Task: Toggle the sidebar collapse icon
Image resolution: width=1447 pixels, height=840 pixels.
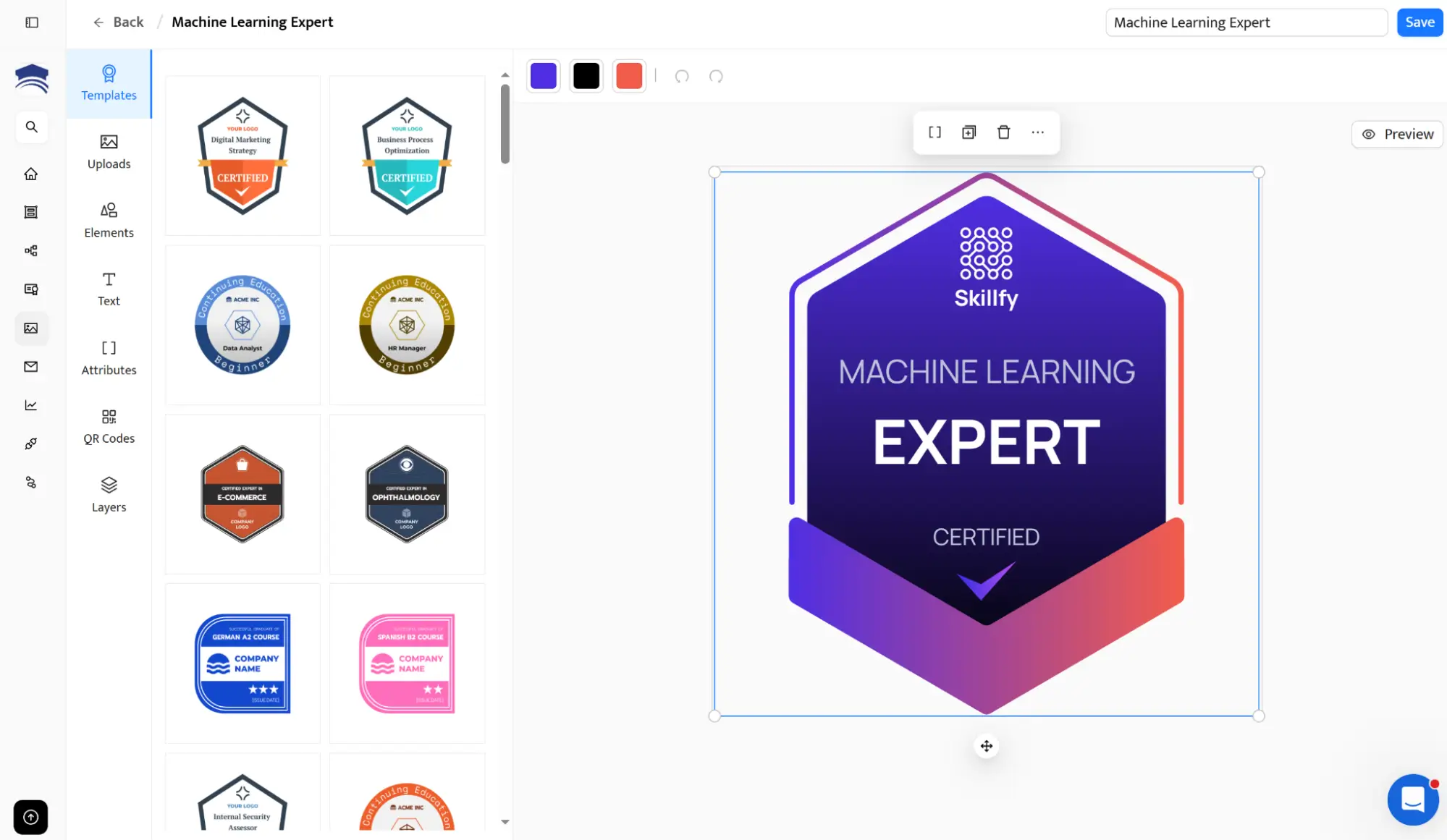Action: tap(32, 22)
